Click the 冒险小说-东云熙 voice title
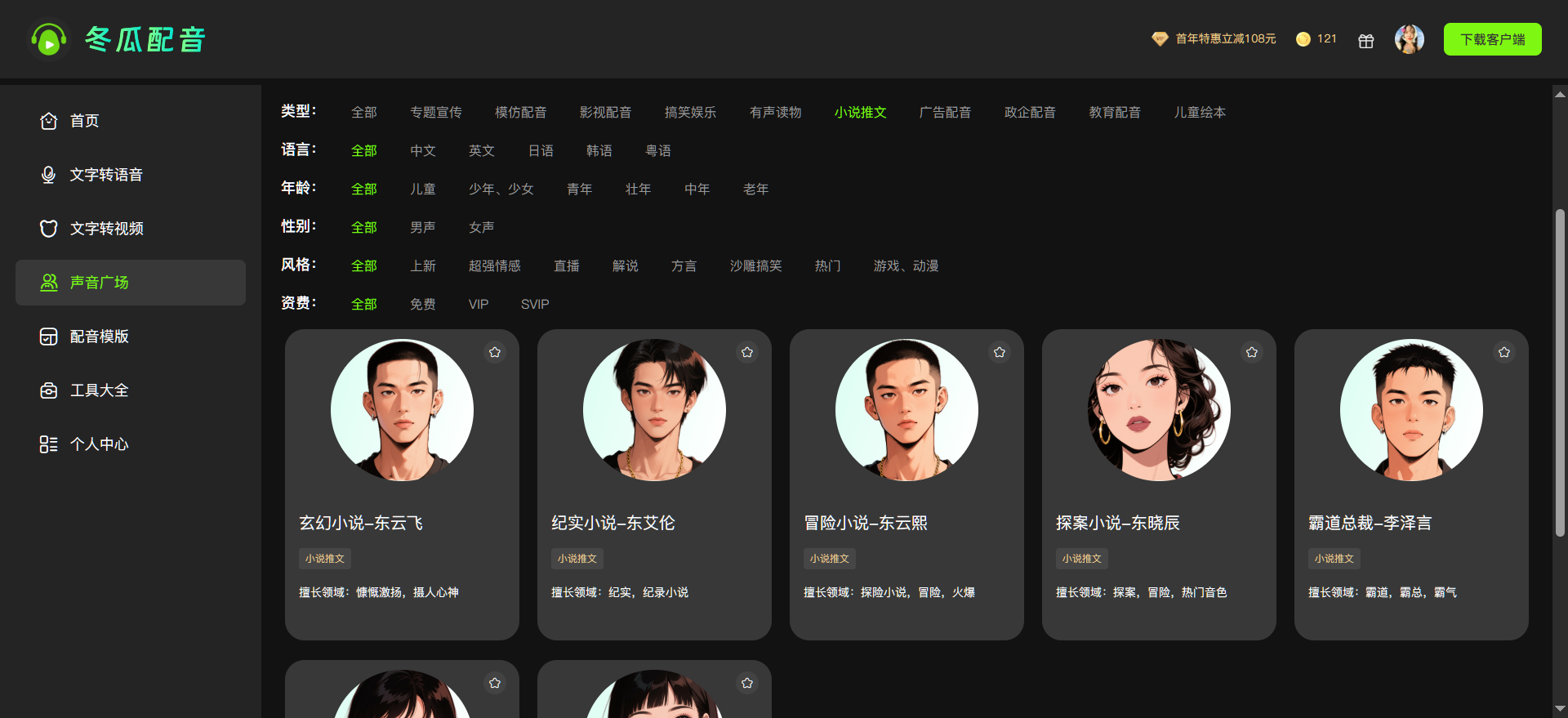 866,523
